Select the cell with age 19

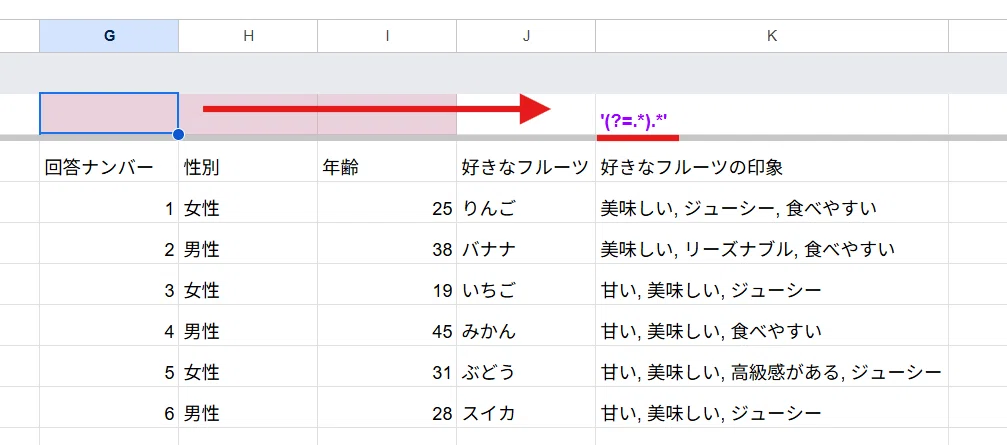click(387, 291)
